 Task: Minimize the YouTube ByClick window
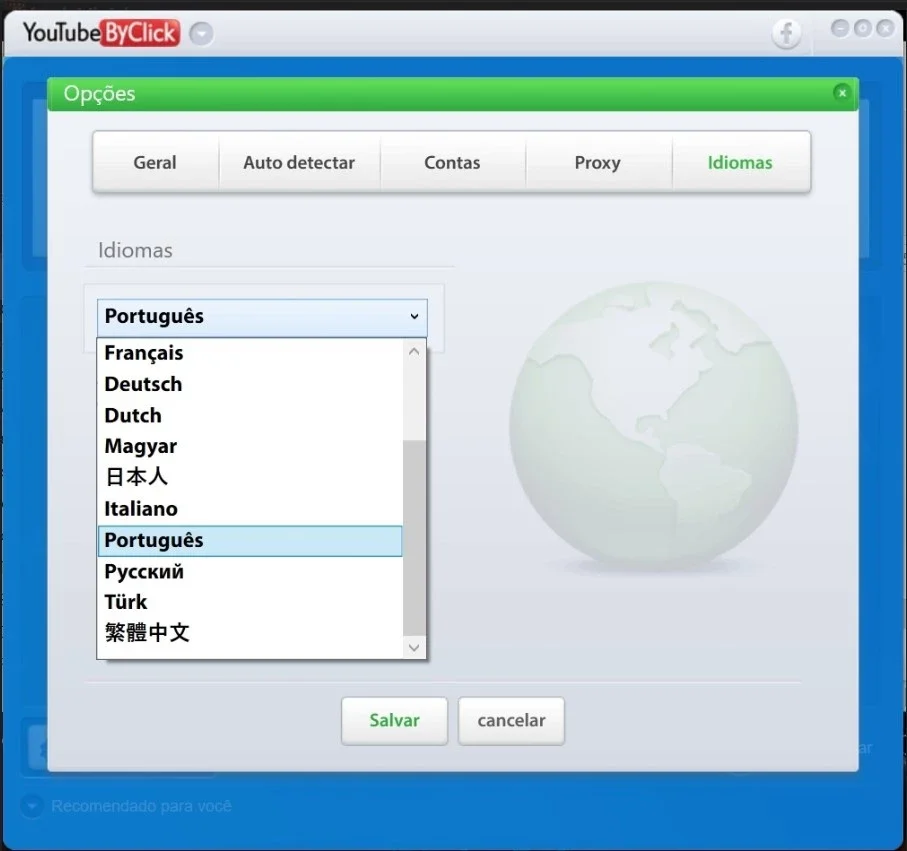(x=839, y=28)
